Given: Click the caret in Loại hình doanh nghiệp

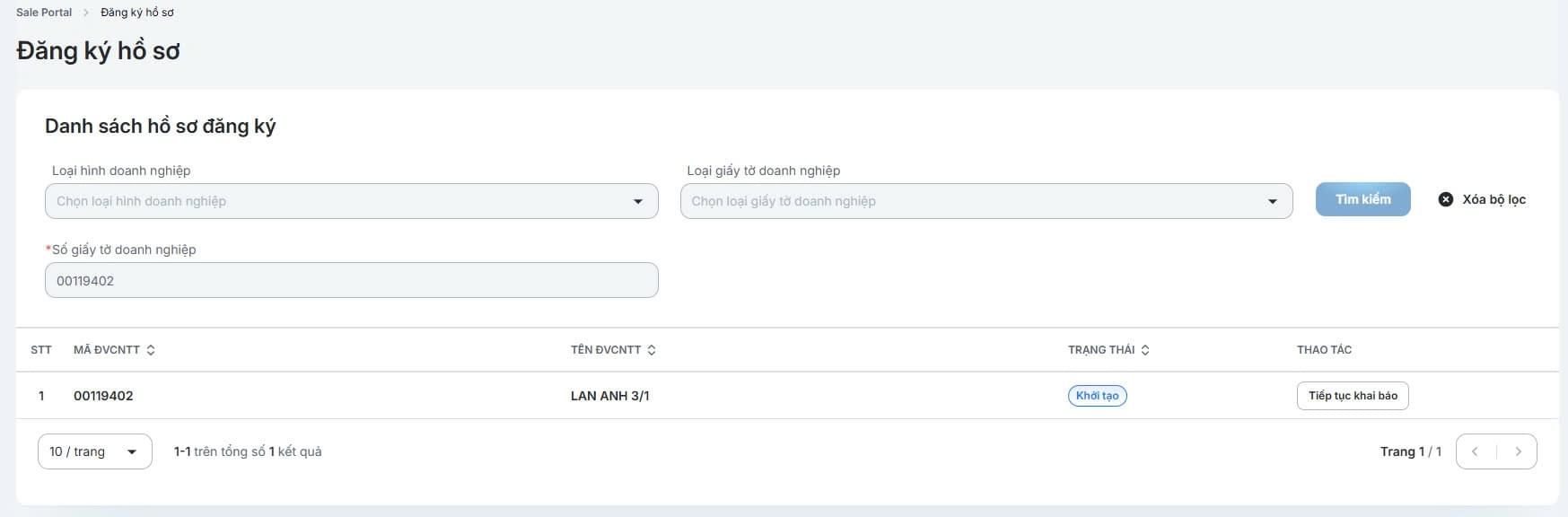Looking at the screenshot, I should (638, 201).
